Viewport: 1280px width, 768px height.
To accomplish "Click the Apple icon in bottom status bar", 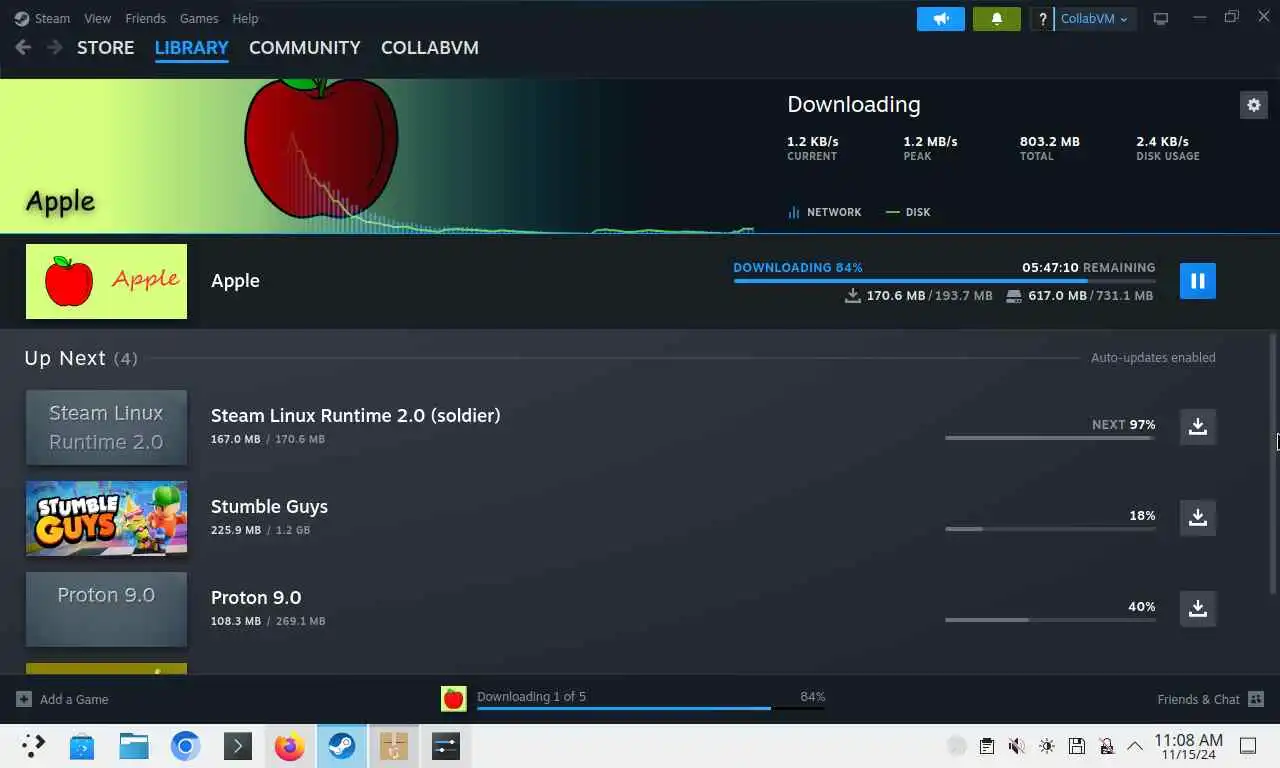I will pos(454,699).
